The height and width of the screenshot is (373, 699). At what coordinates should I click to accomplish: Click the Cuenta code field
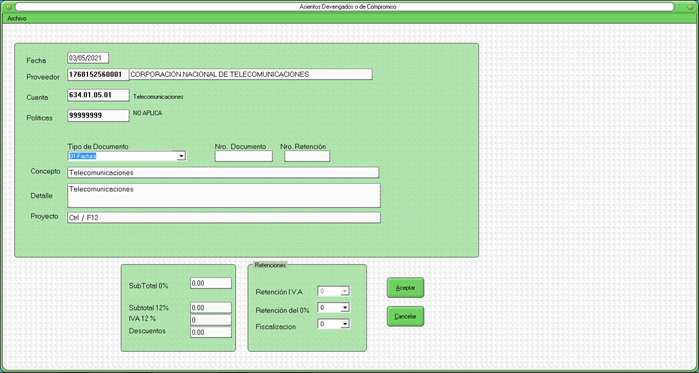tap(98, 95)
